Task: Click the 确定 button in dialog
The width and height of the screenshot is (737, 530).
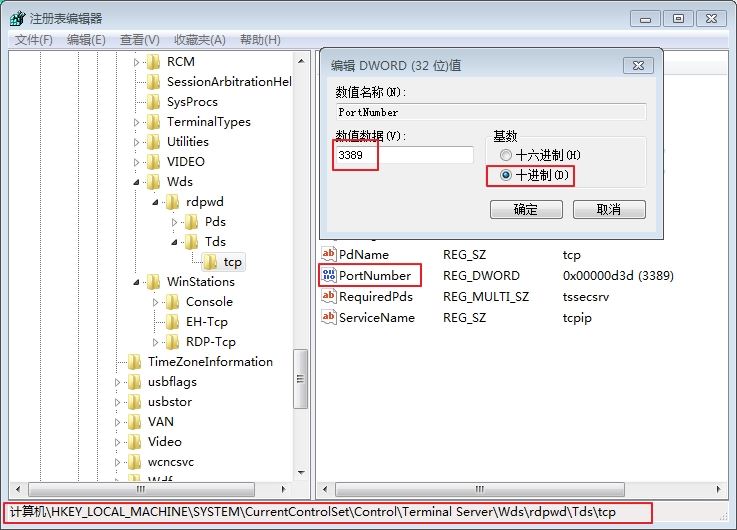Action: [525, 209]
